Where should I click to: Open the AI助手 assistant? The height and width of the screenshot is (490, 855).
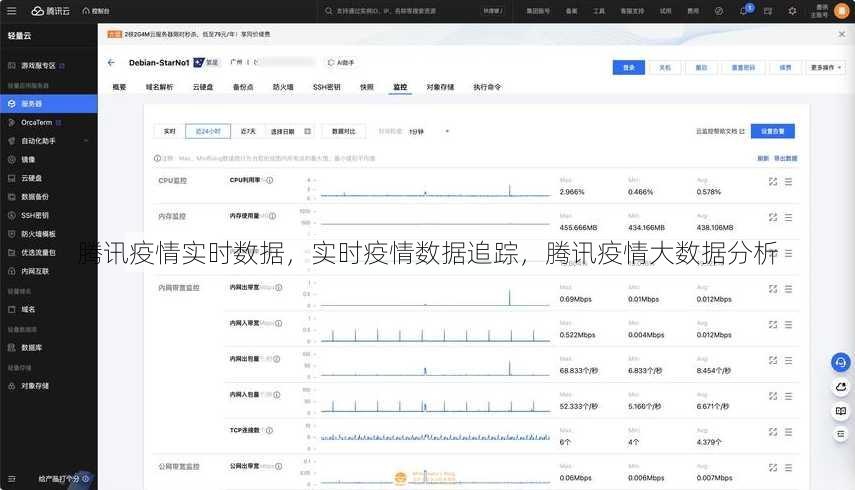click(341, 63)
